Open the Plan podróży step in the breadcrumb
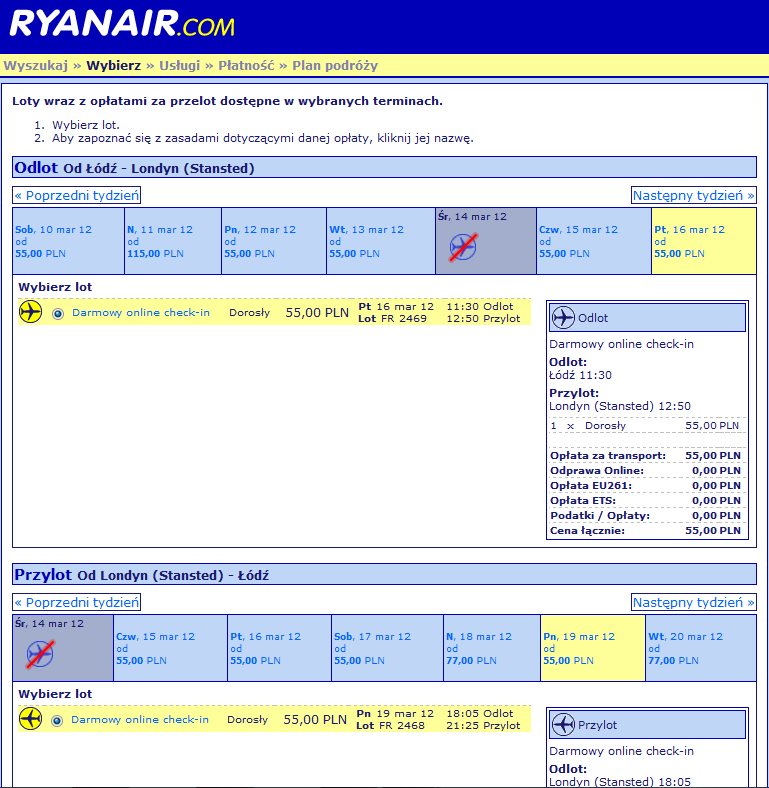This screenshot has width=769, height=788. click(x=335, y=65)
